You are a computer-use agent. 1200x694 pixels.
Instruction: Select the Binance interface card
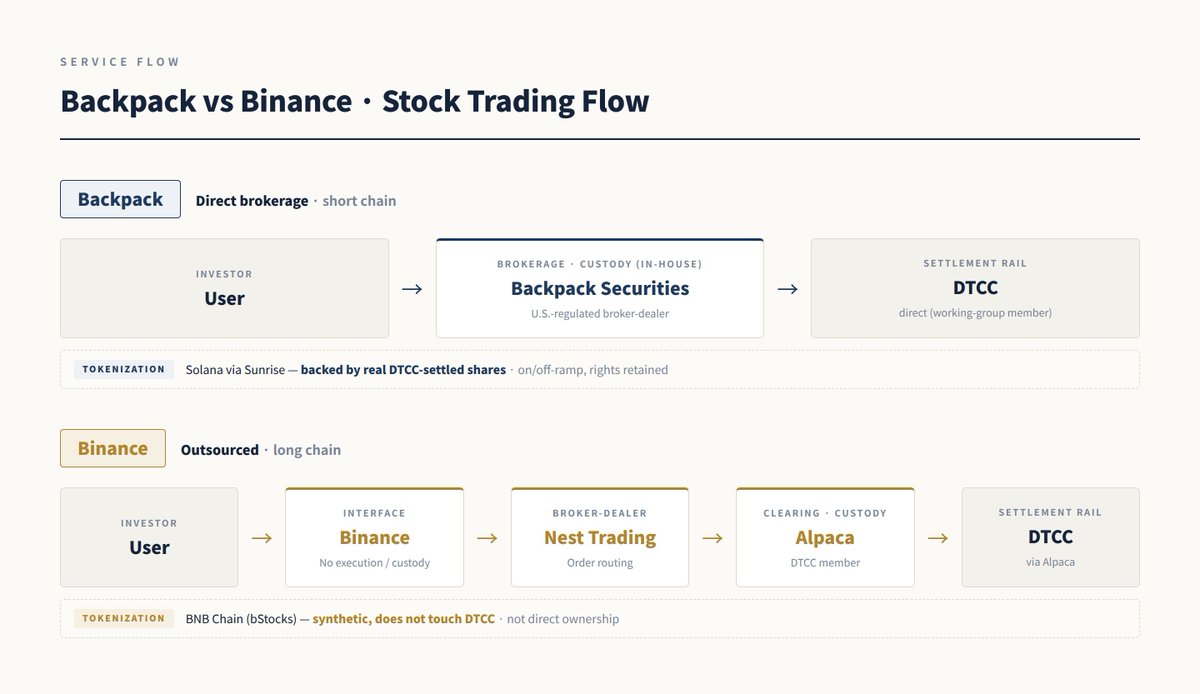coord(375,537)
